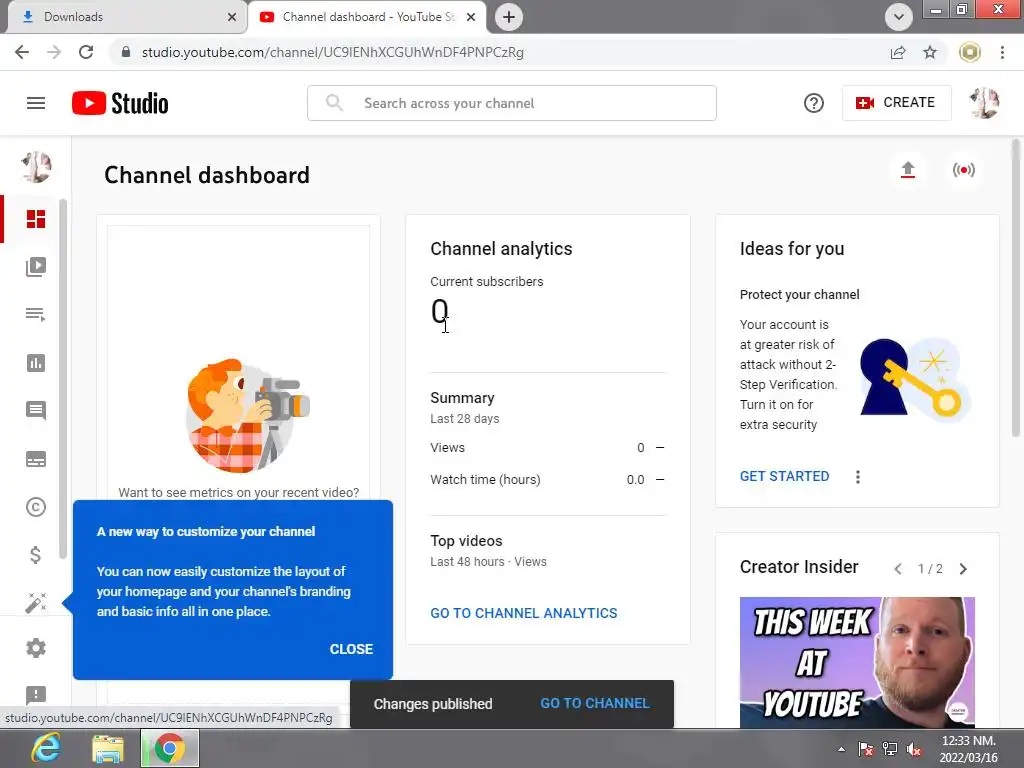The image size is (1024, 768).
Task: Close the customize channel tooltip
Action: pyautogui.click(x=351, y=649)
